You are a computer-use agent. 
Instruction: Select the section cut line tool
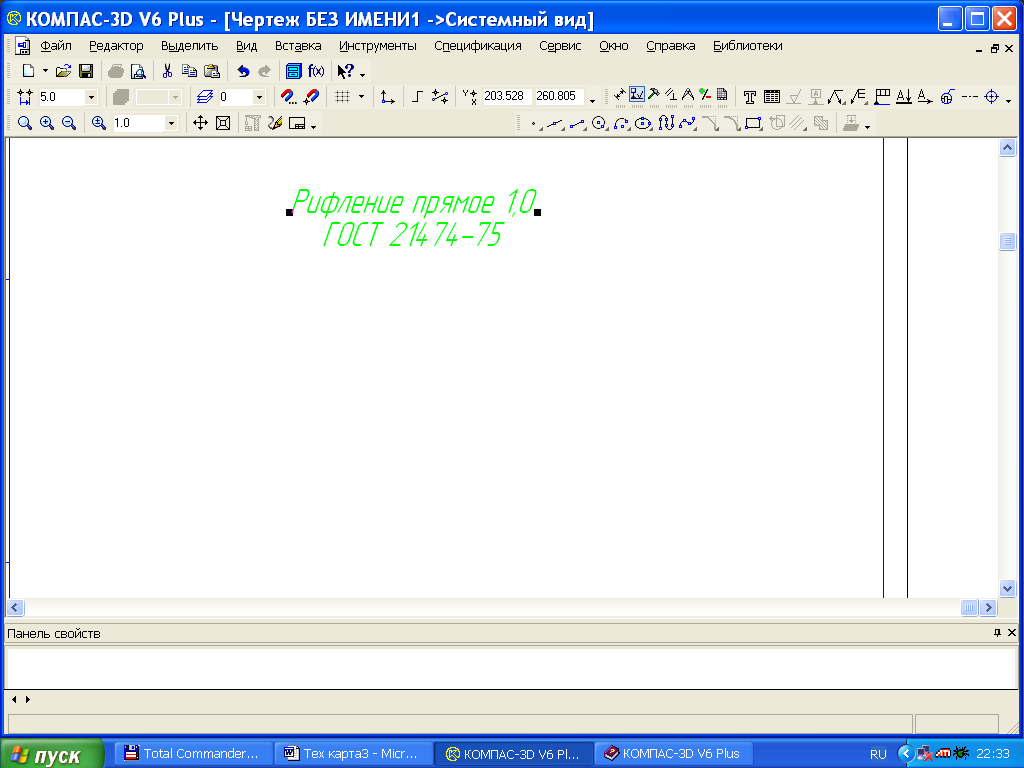(x=904, y=97)
